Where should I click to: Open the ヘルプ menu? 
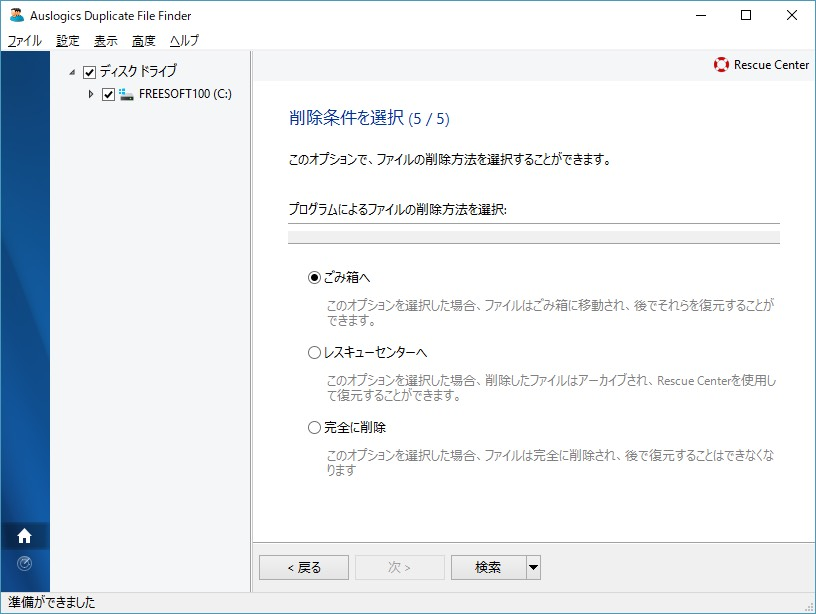(x=184, y=40)
